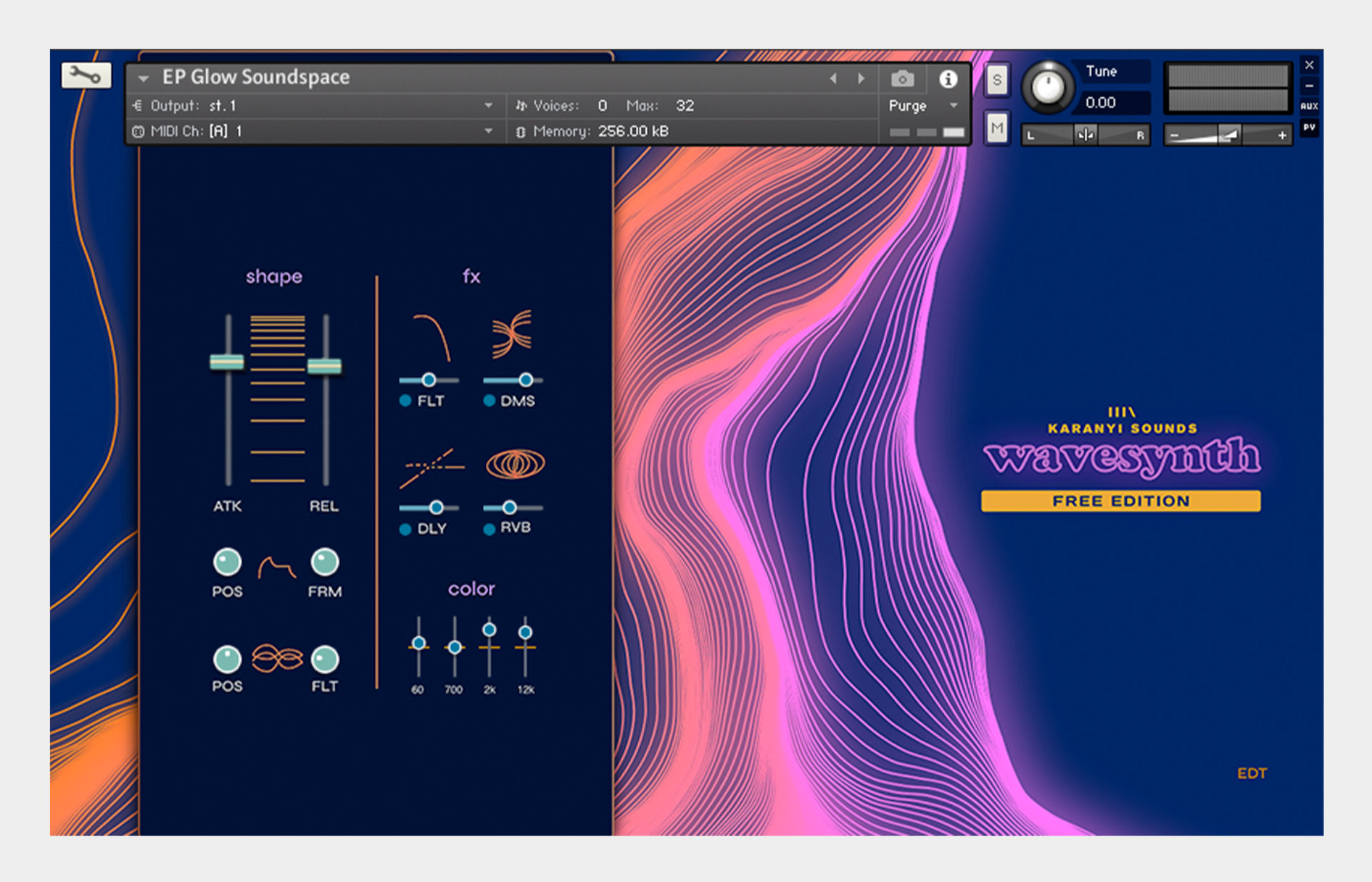Open the Output st.1 dropdown

point(489,105)
